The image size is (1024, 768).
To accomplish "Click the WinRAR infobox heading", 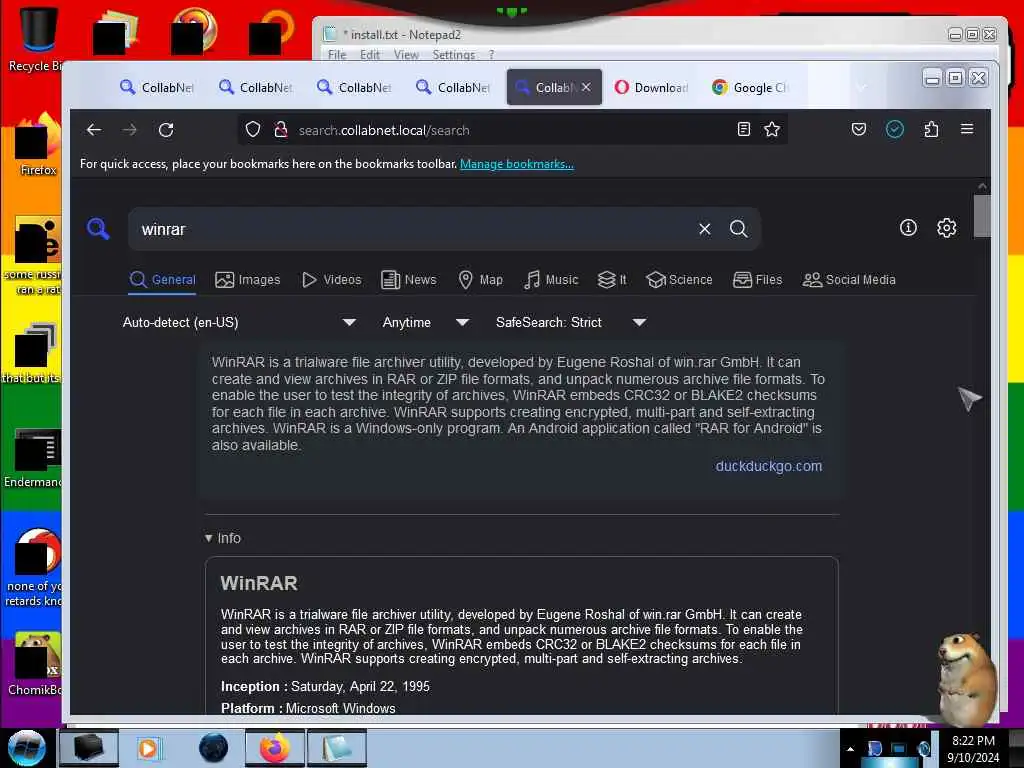I will pos(259,583).
